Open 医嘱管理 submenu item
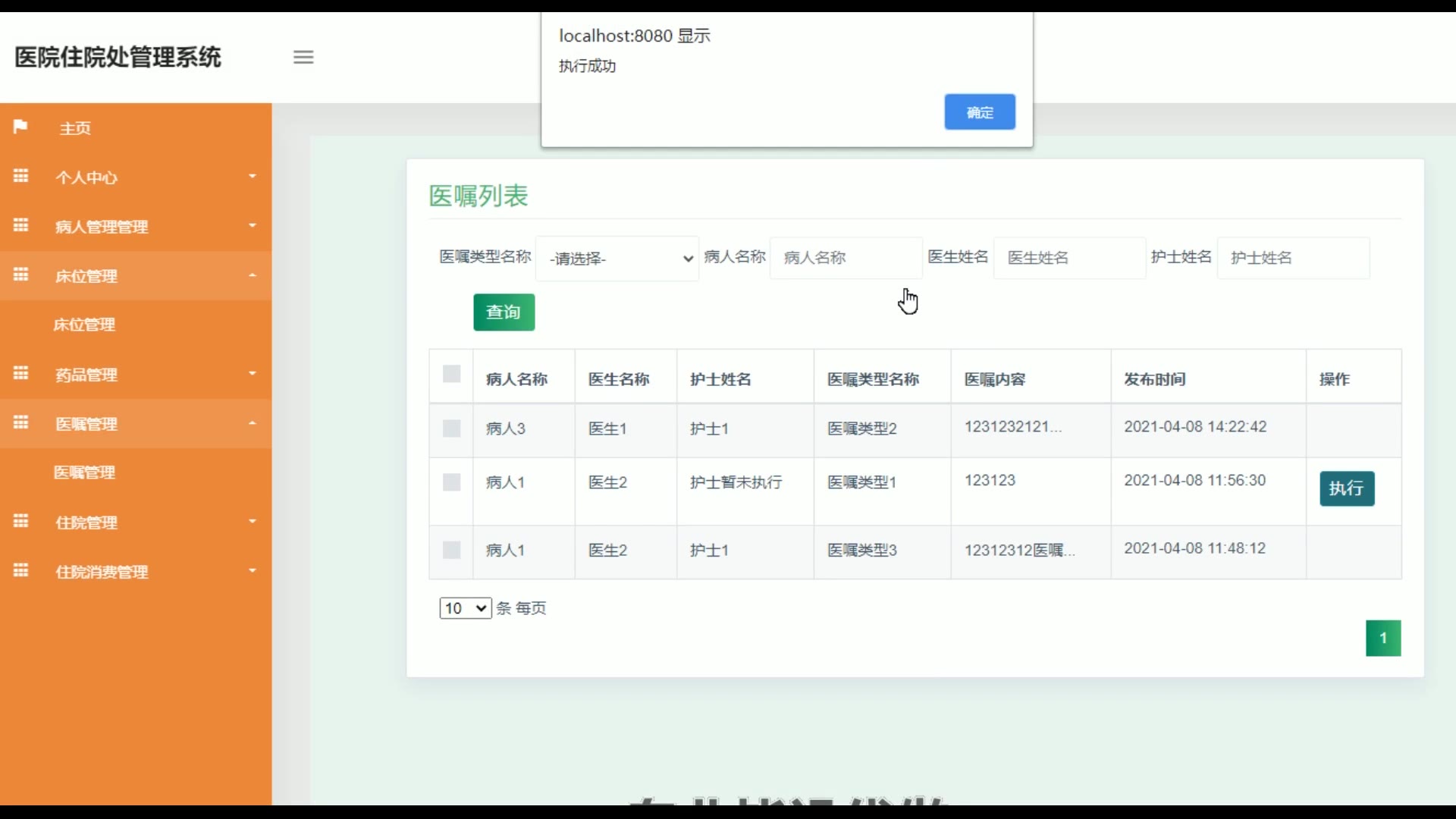This screenshot has height=819, width=1456. coord(84,472)
